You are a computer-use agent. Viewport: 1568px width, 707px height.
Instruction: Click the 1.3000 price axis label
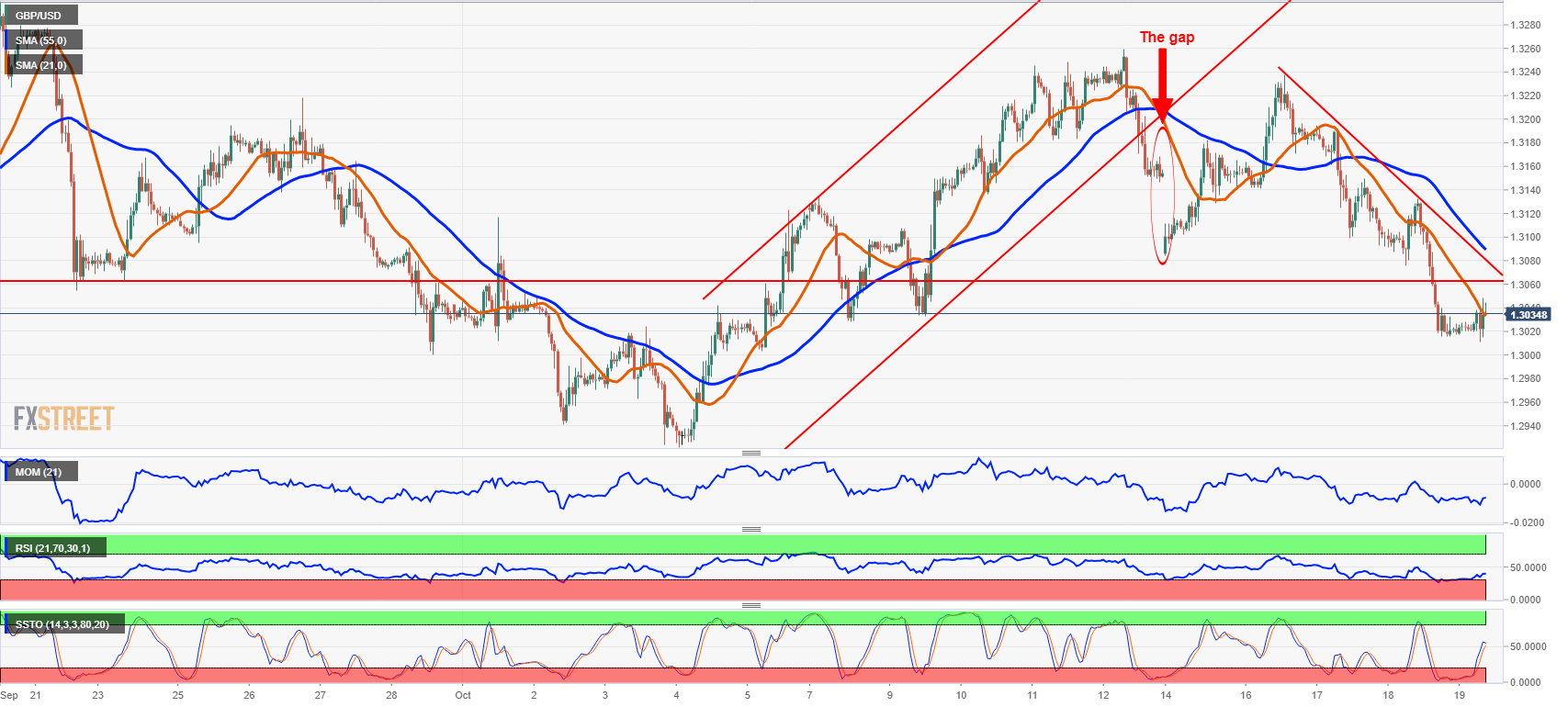(1525, 355)
